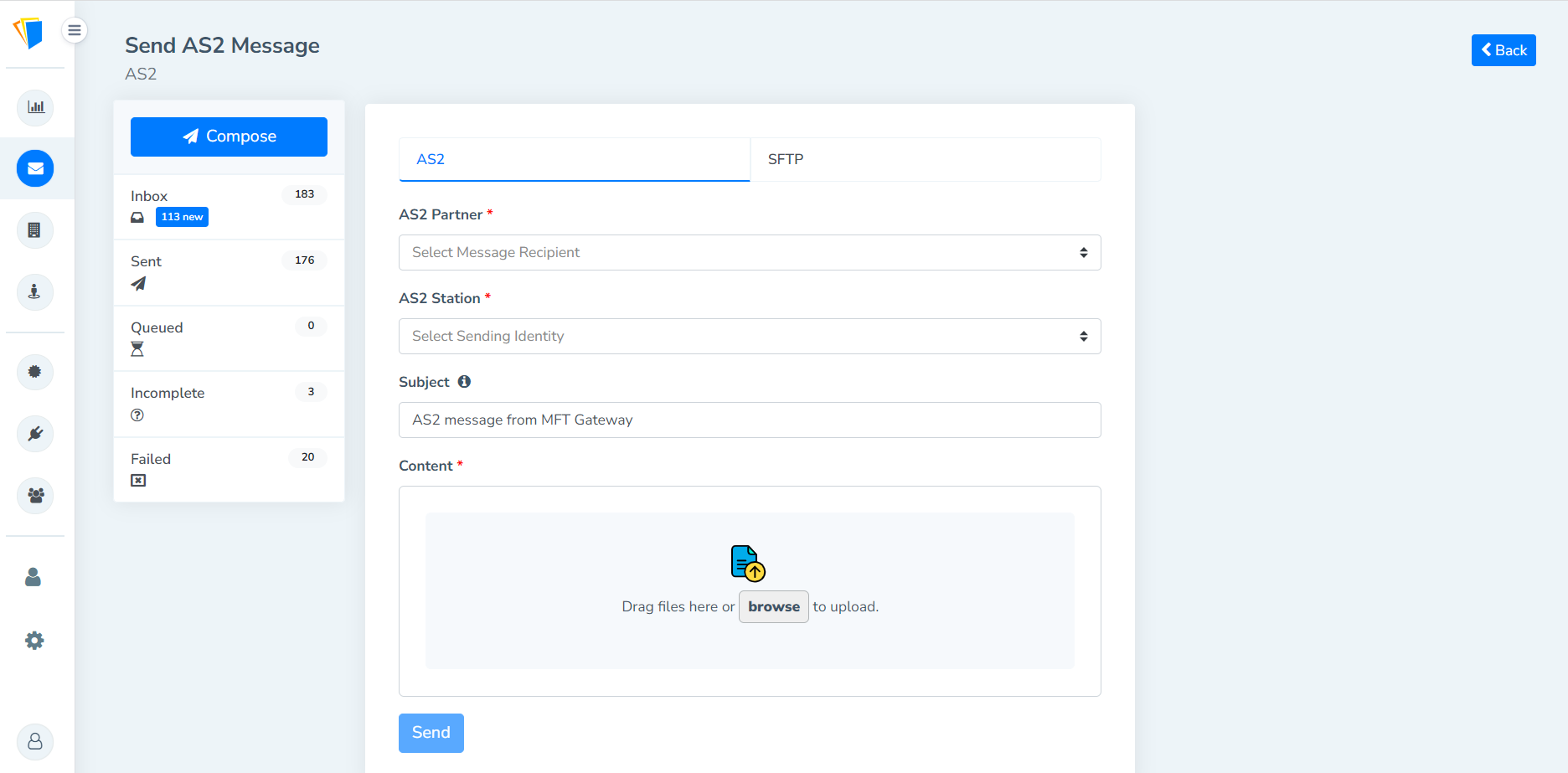Screen dimensions: 1568x773
Task: Click browse to upload a file
Action: 772,606
